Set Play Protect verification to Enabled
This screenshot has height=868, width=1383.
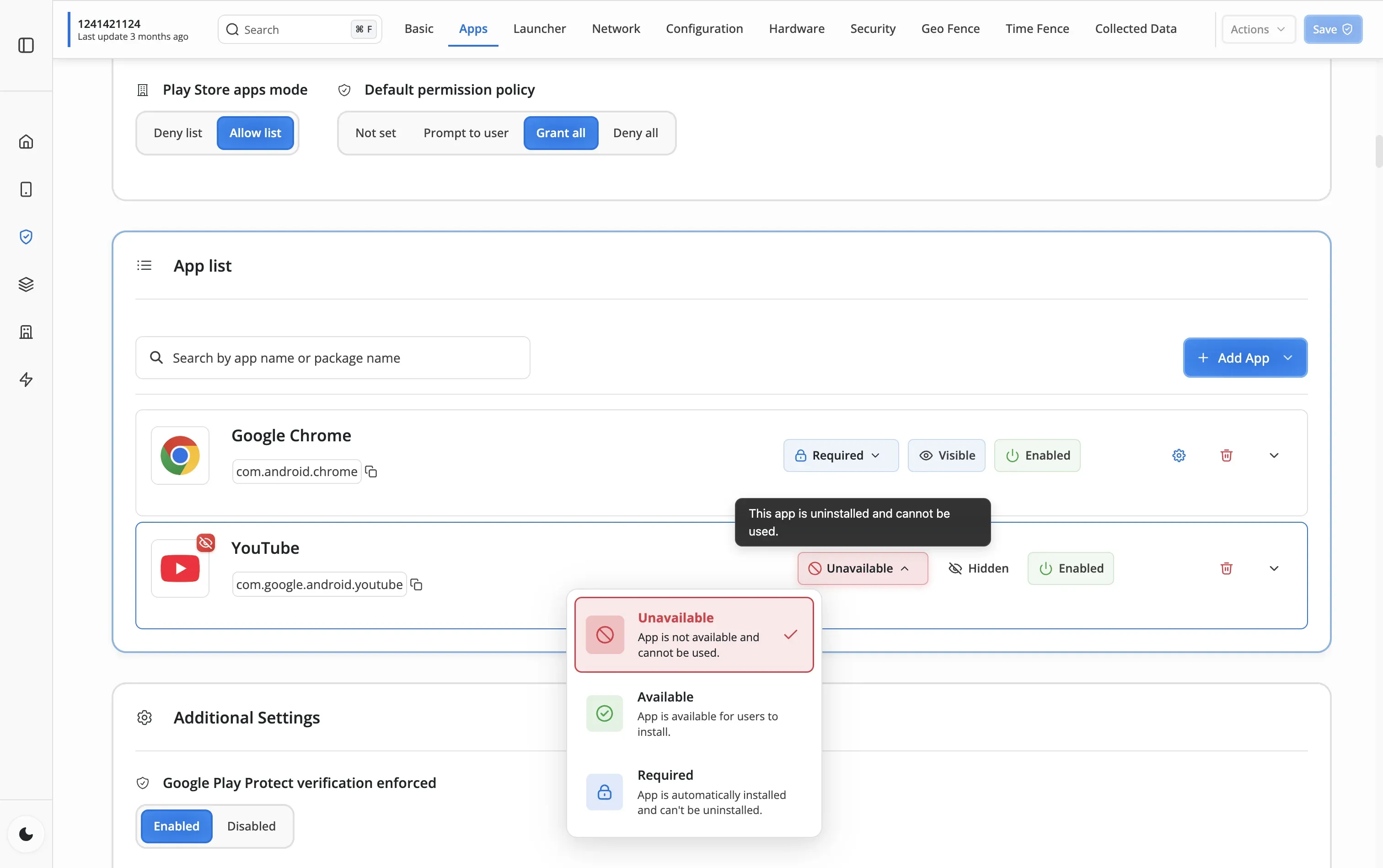coord(176,826)
